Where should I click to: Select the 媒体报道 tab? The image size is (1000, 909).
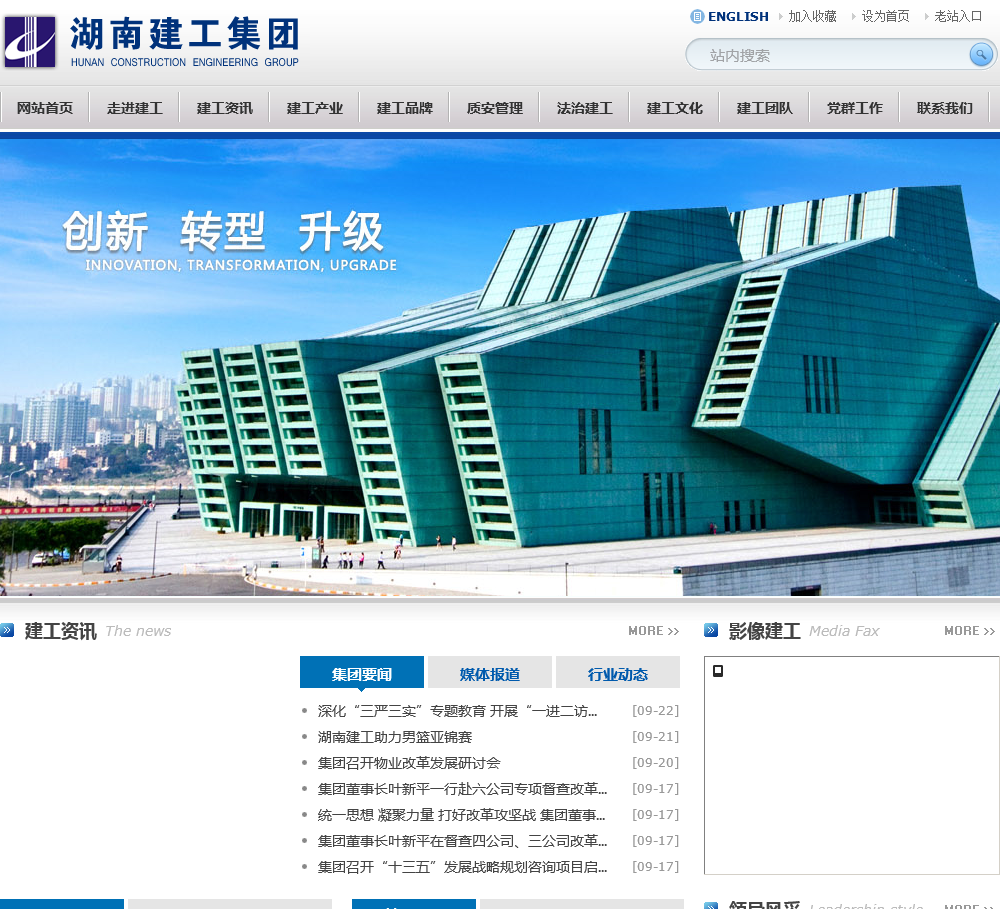(x=490, y=672)
